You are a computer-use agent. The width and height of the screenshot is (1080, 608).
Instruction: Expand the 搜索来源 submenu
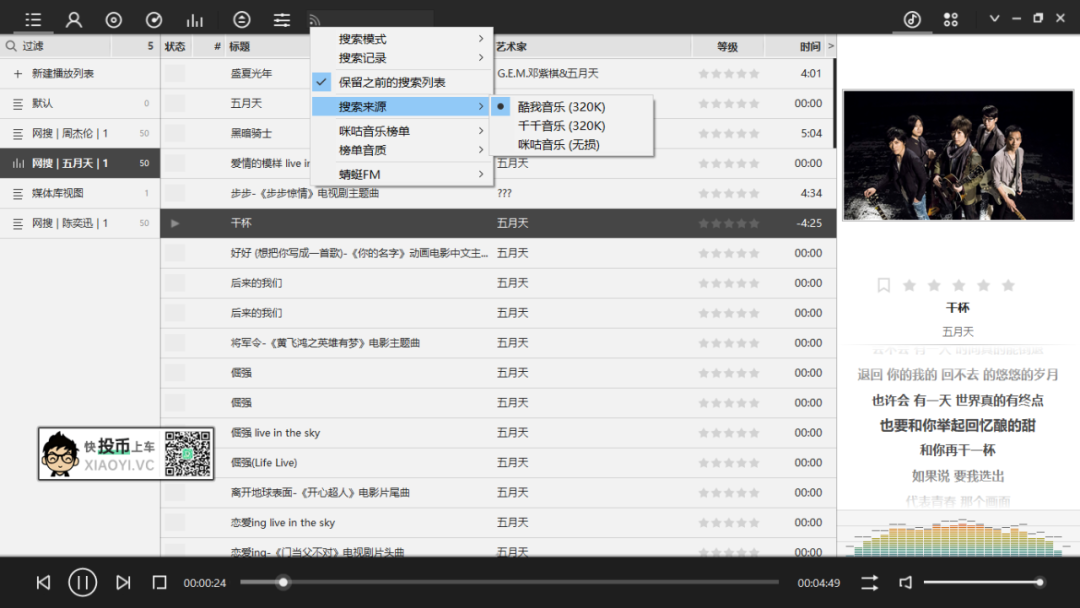[x=402, y=107]
